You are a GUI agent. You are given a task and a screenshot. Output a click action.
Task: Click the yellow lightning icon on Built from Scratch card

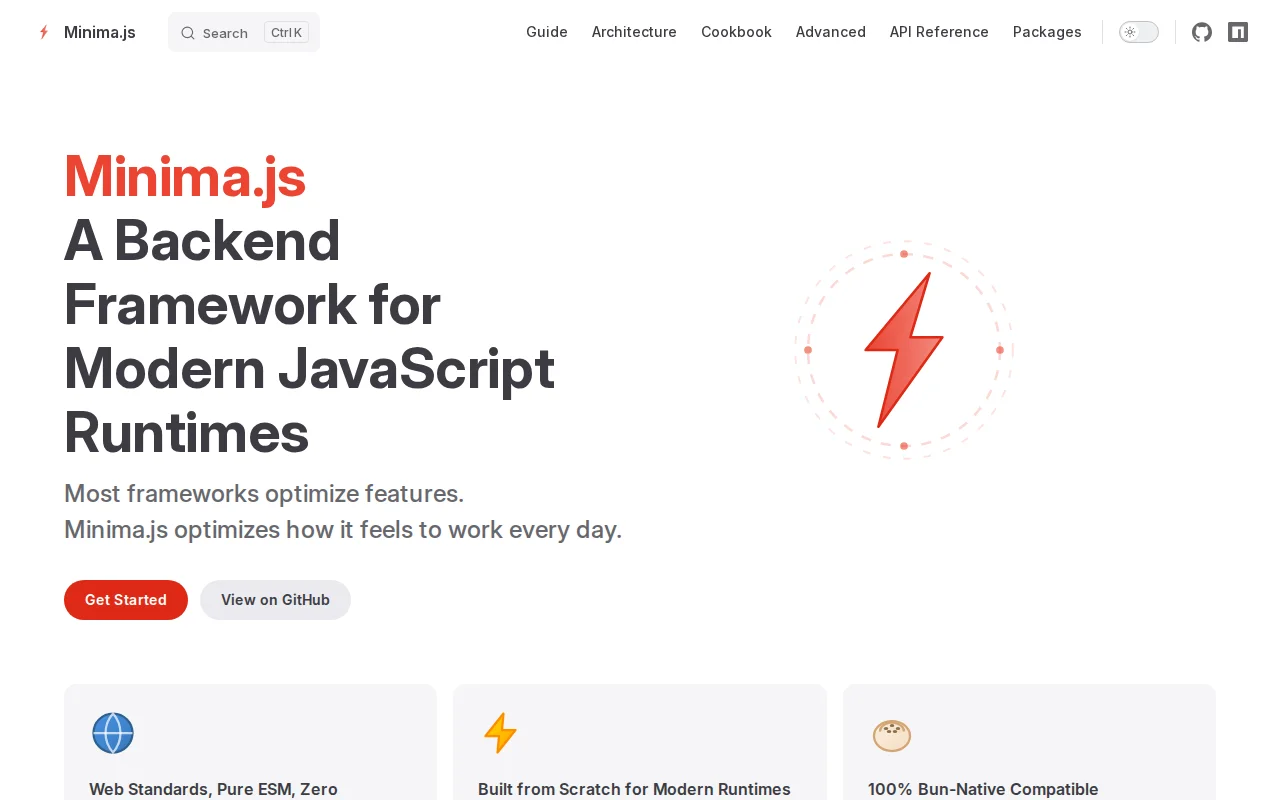tap(500, 733)
